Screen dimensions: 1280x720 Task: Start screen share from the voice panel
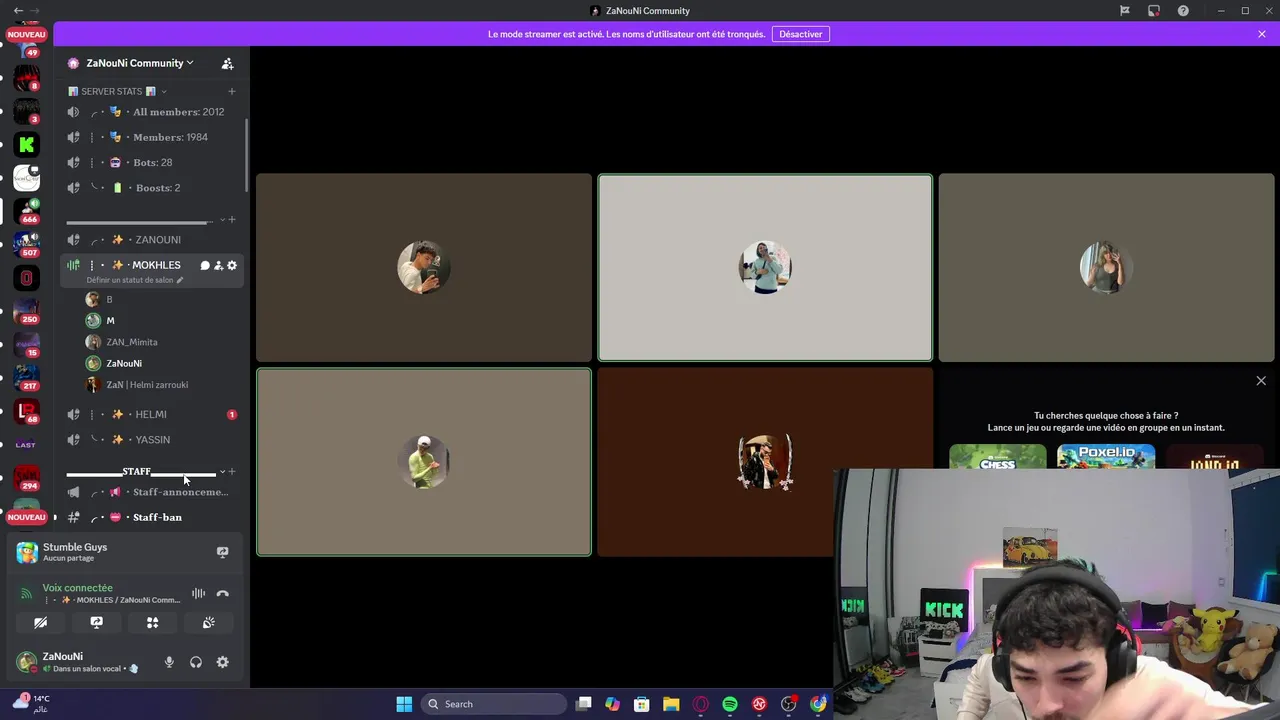[96, 622]
